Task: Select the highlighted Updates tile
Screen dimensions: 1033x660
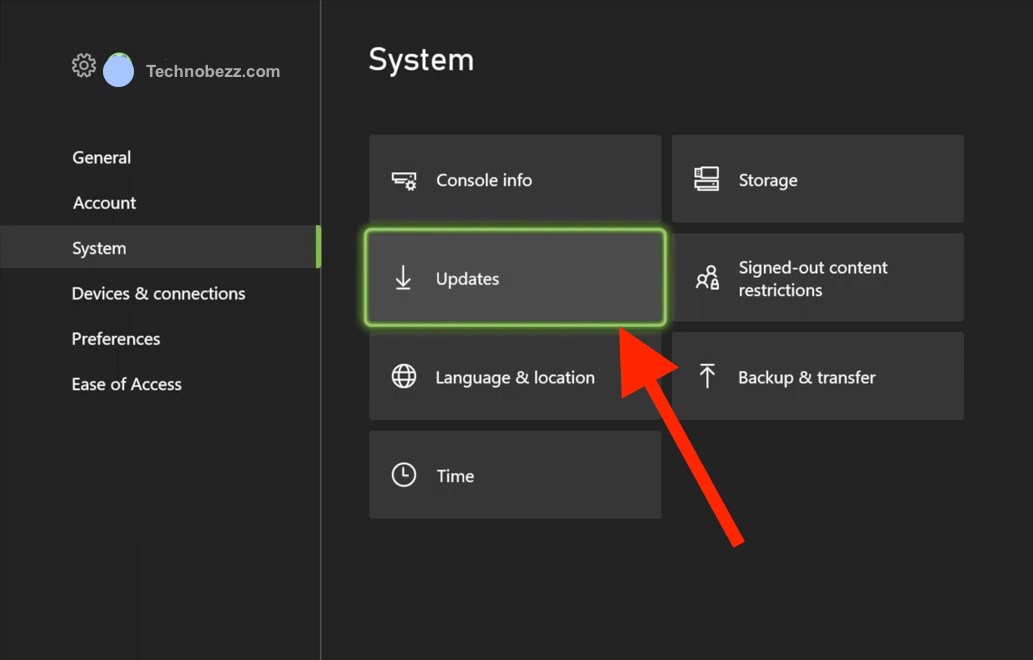Action: pyautogui.click(x=515, y=278)
